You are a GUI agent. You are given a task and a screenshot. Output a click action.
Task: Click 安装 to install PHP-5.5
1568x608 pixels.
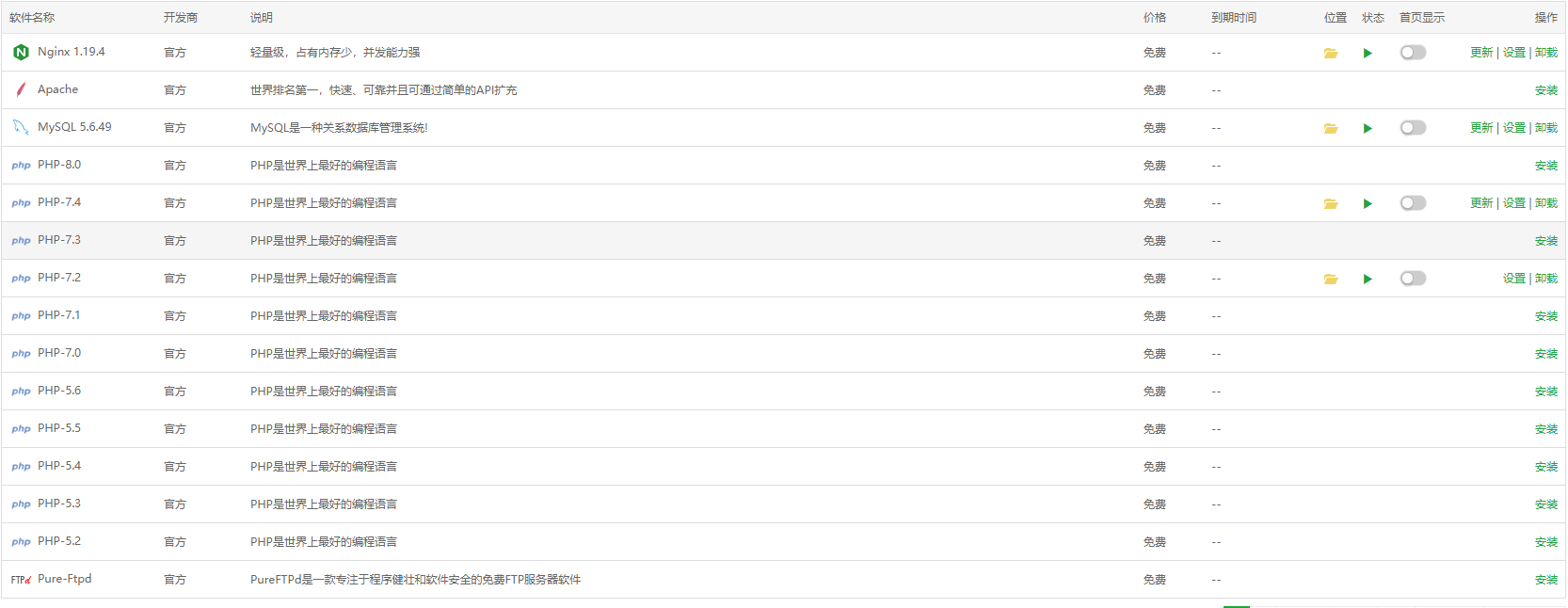click(1546, 429)
